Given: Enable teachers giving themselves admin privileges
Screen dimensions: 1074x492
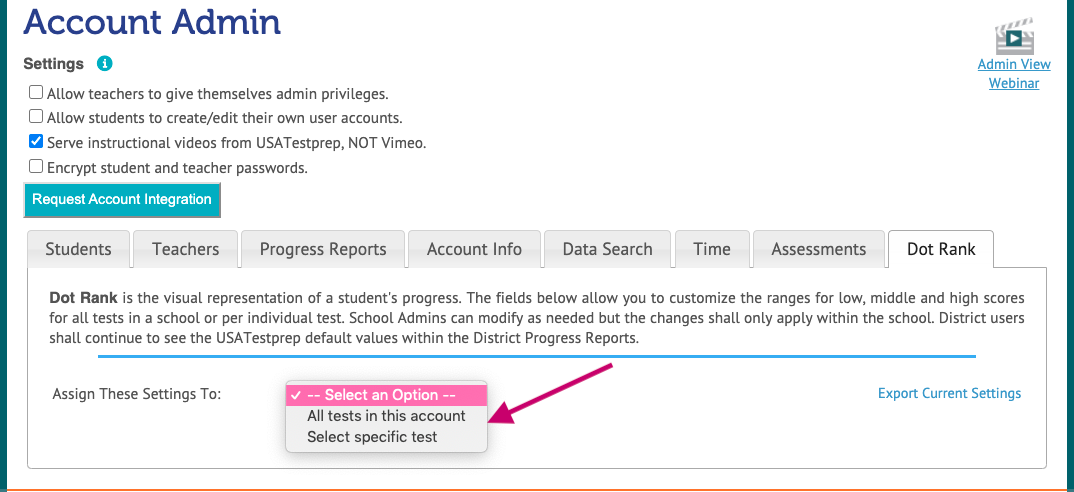Looking at the screenshot, I should pos(36,93).
